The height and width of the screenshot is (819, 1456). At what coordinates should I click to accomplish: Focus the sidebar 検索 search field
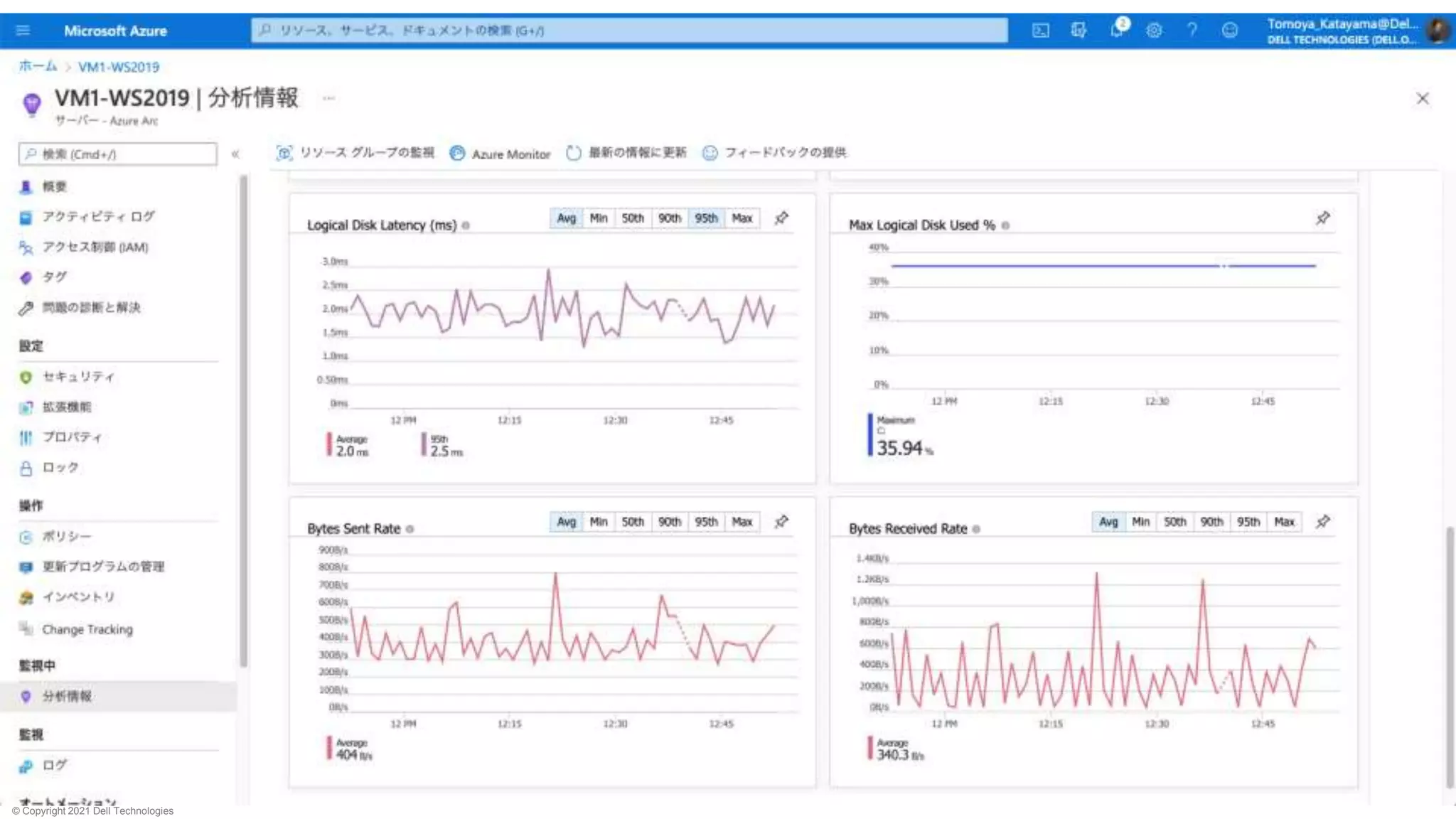(118, 154)
